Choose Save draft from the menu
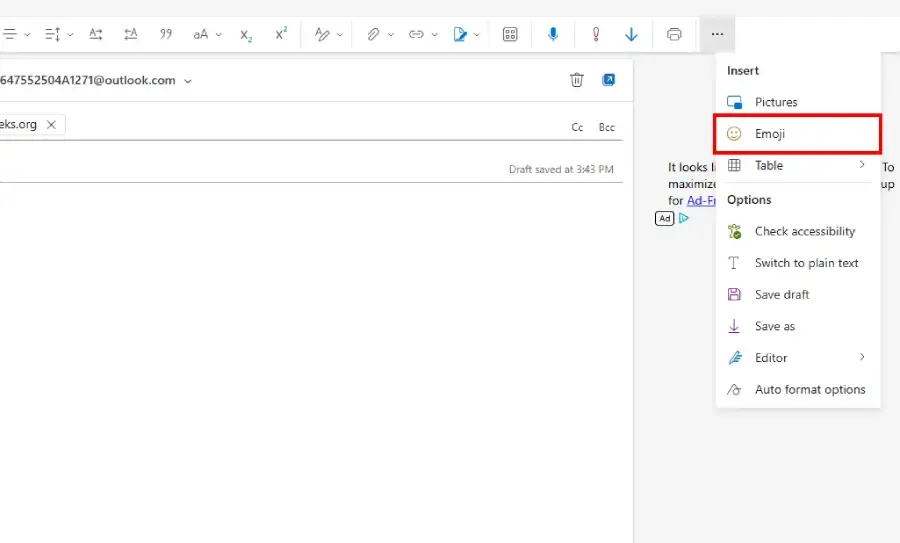Image resolution: width=900 pixels, height=543 pixels. (798, 294)
